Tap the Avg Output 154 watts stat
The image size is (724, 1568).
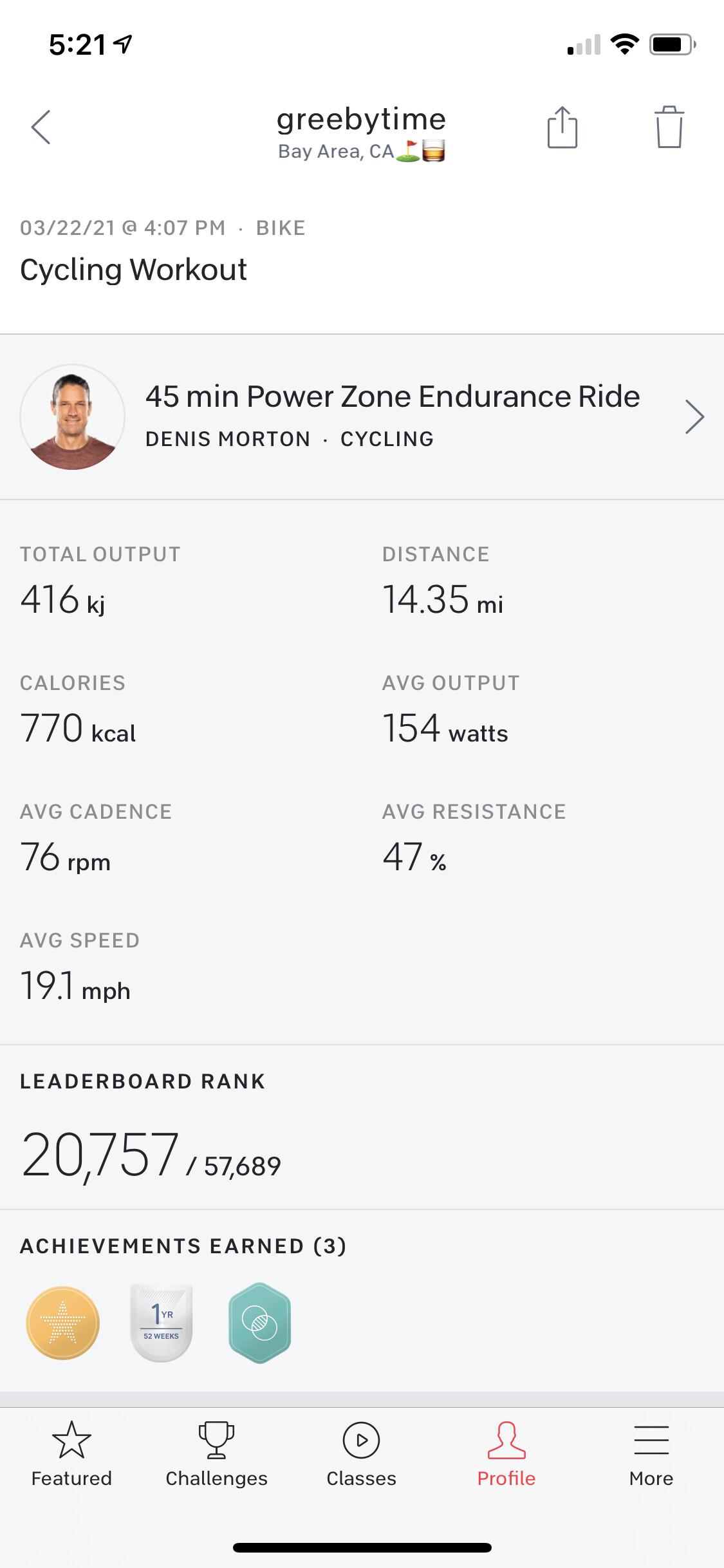(x=445, y=729)
